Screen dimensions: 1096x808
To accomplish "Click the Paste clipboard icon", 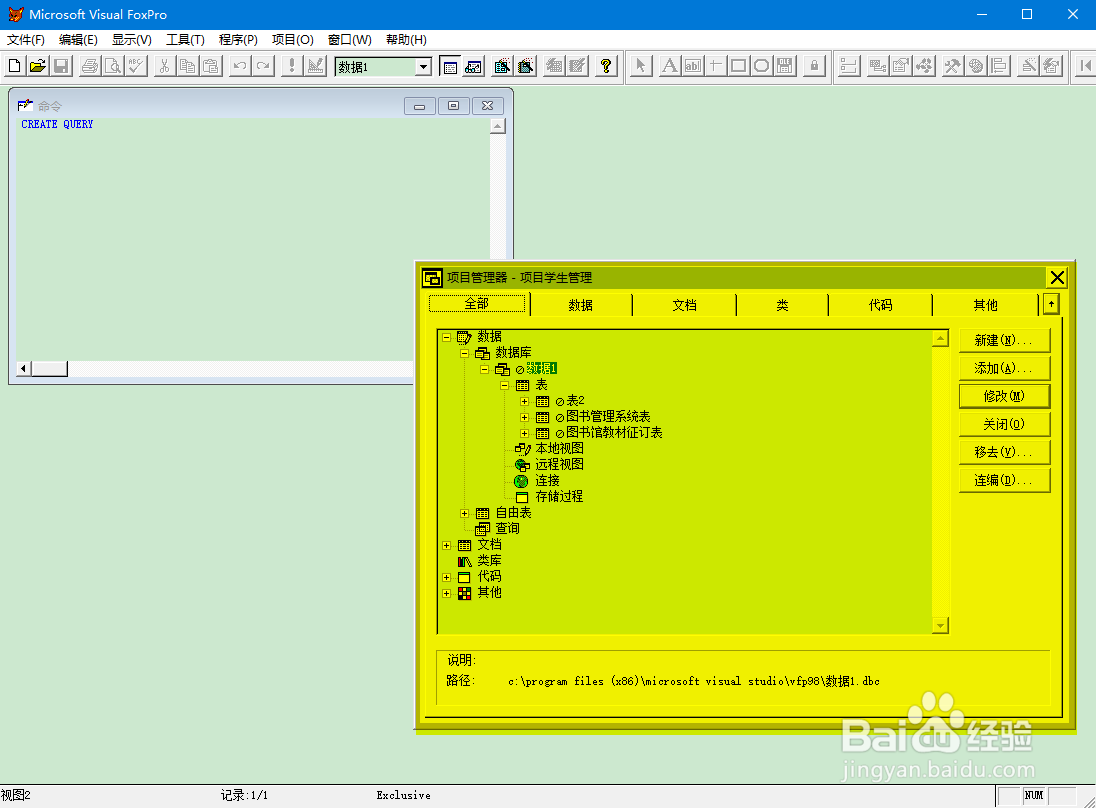I will [x=210, y=66].
